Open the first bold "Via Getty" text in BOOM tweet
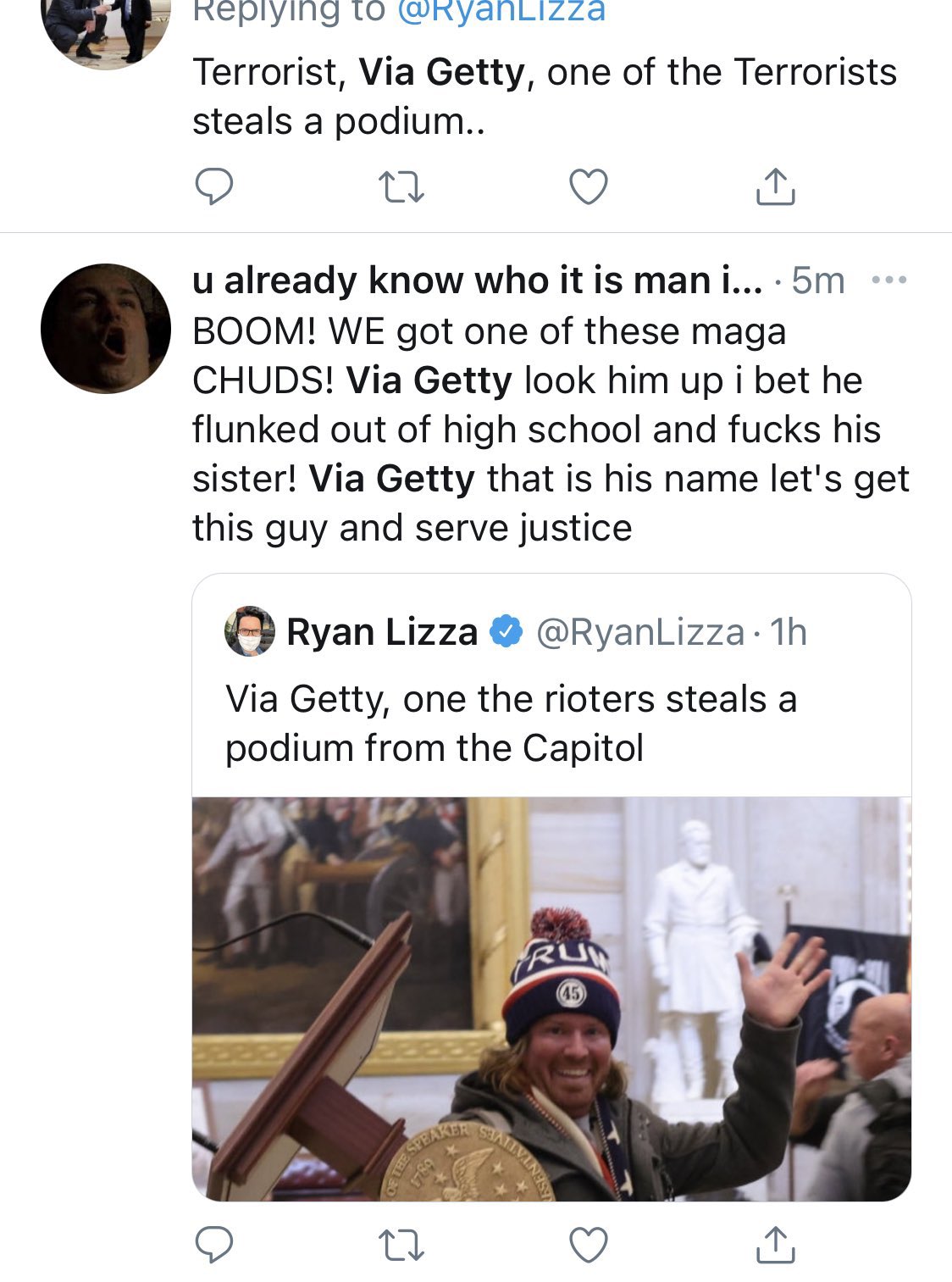This screenshot has height=1282, width=952. tap(429, 380)
